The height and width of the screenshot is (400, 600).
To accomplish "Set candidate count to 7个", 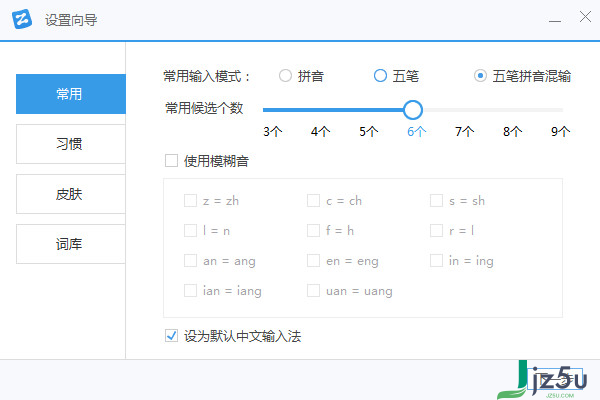I will 465,132.
